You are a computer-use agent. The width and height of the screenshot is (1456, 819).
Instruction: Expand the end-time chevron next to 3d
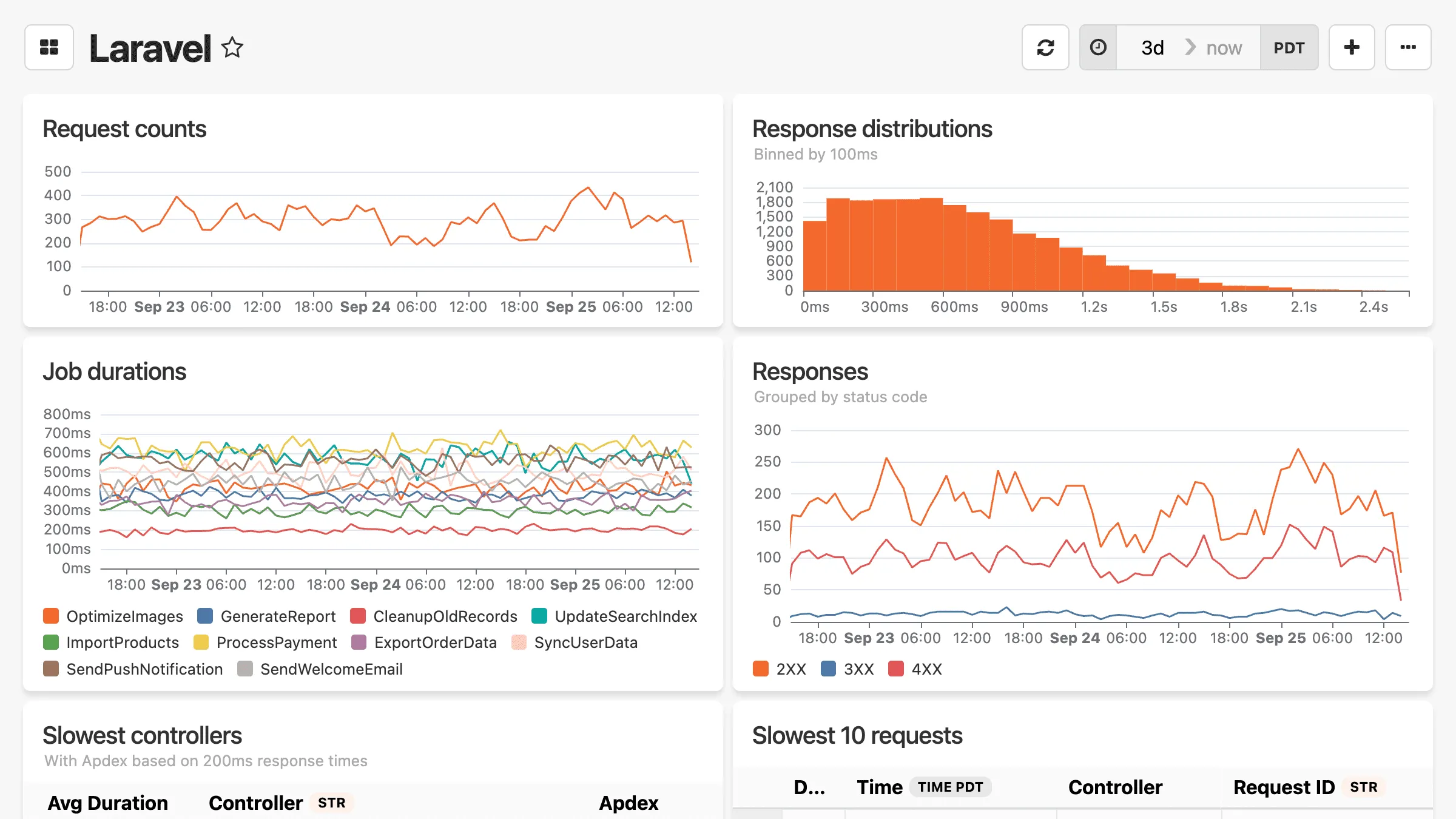coord(1189,47)
